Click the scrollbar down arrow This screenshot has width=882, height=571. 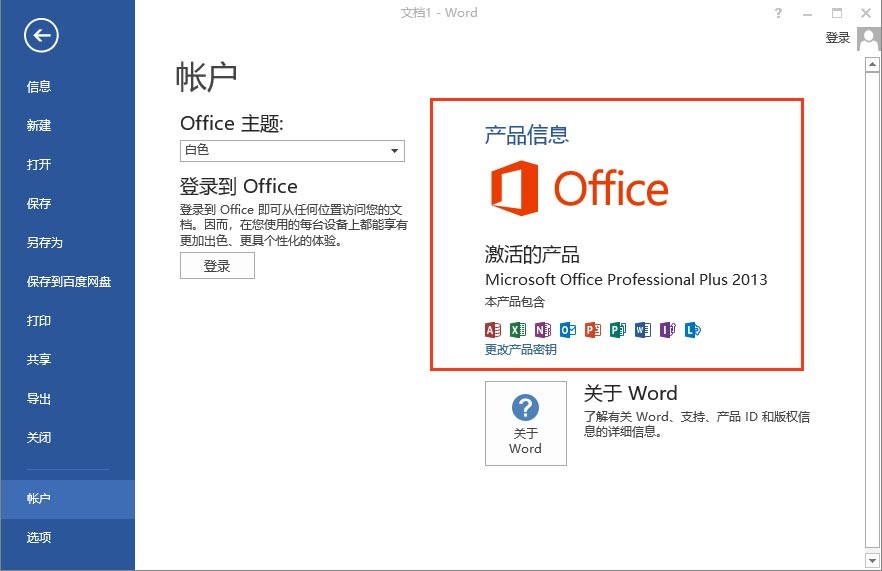click(872, 561)
